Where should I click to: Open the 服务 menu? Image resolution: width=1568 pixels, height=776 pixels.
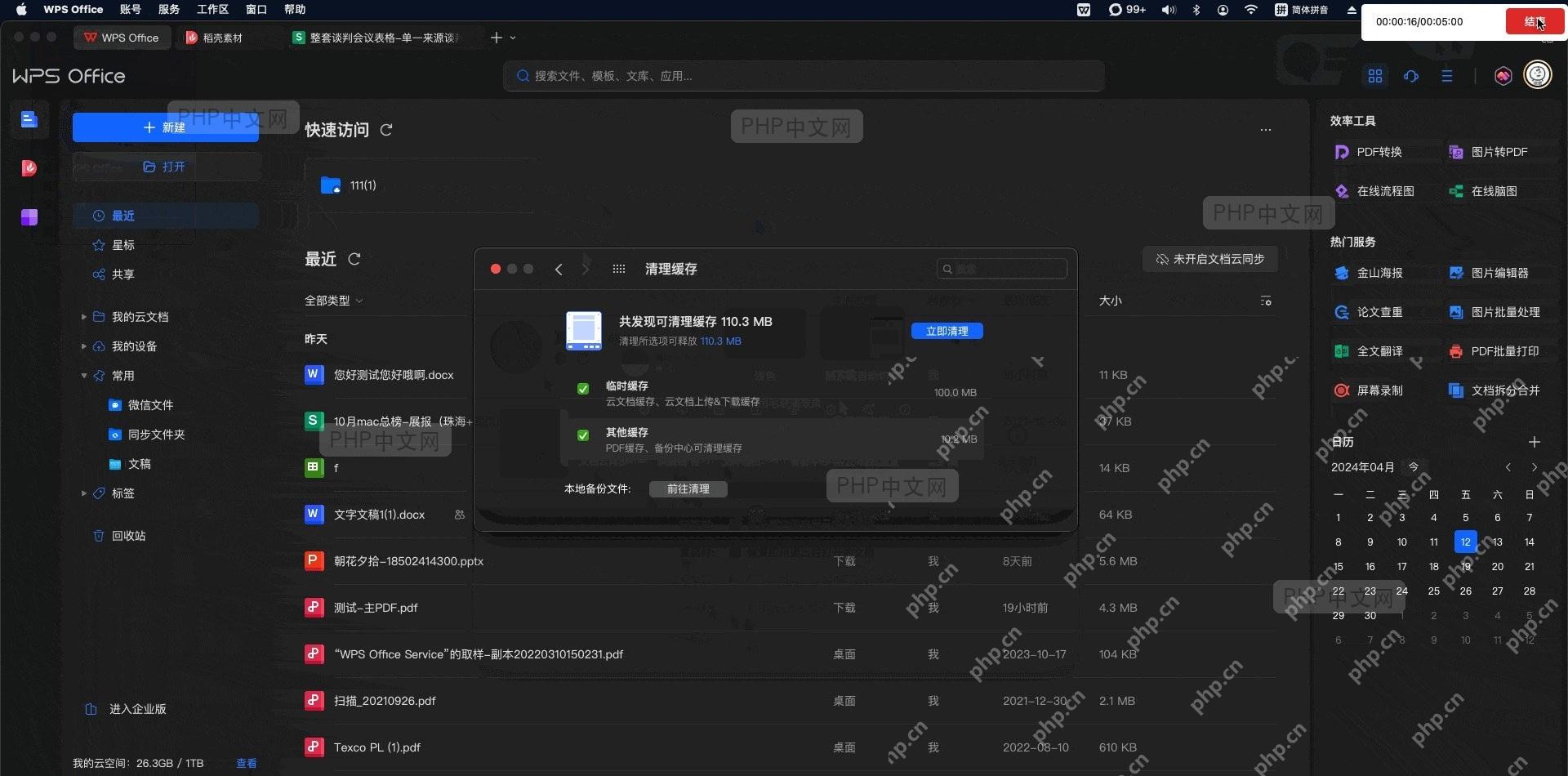coord(169,10)
